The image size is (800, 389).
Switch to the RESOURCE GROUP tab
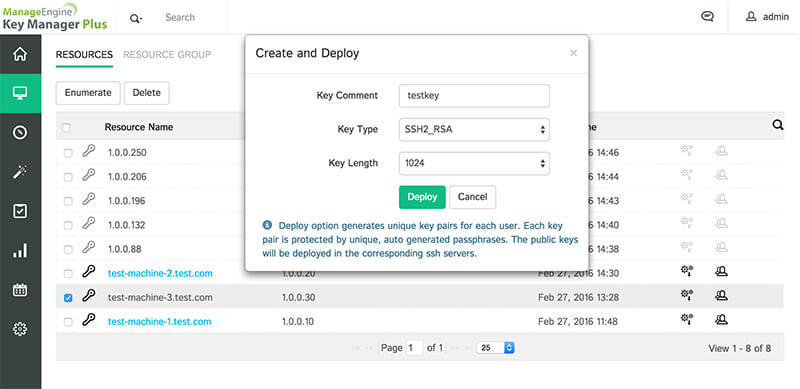(167, 55)
